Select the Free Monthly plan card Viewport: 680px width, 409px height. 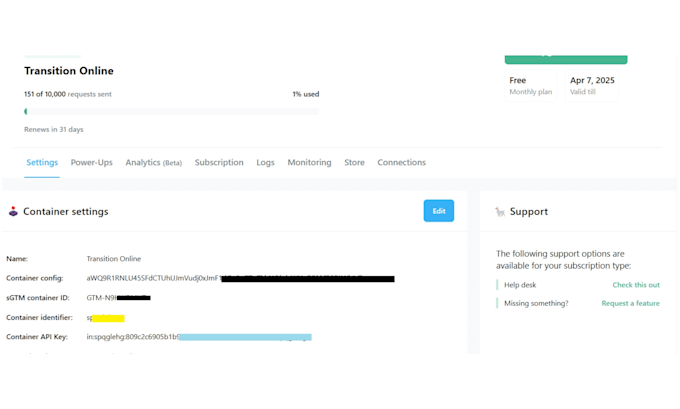(x=531, y=85)
